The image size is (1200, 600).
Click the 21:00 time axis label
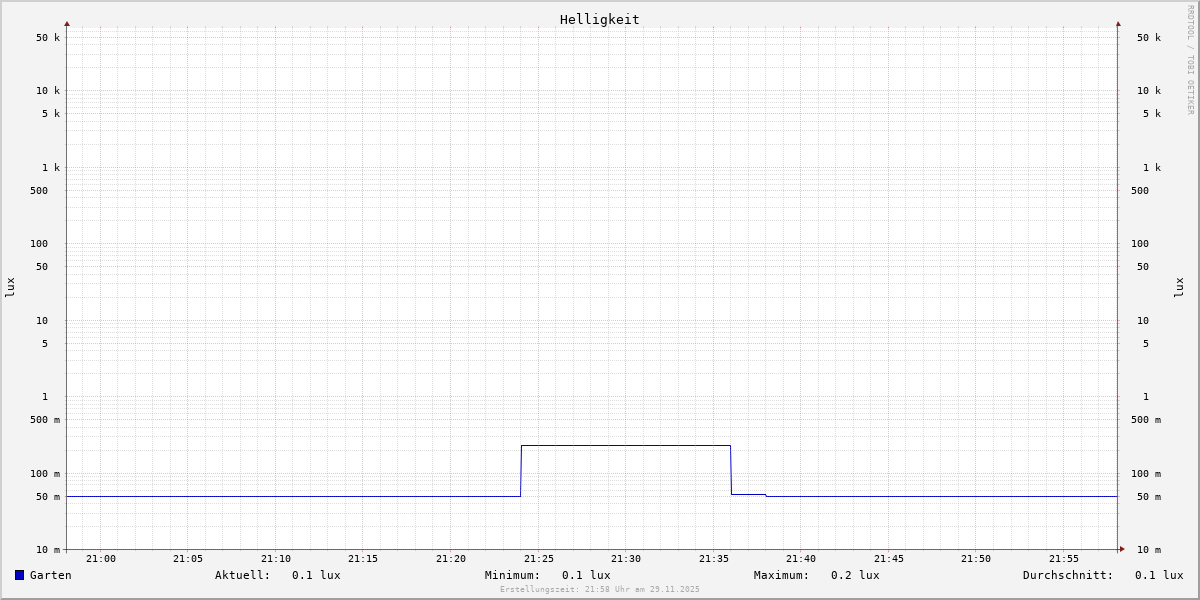(x=101, y=559)
